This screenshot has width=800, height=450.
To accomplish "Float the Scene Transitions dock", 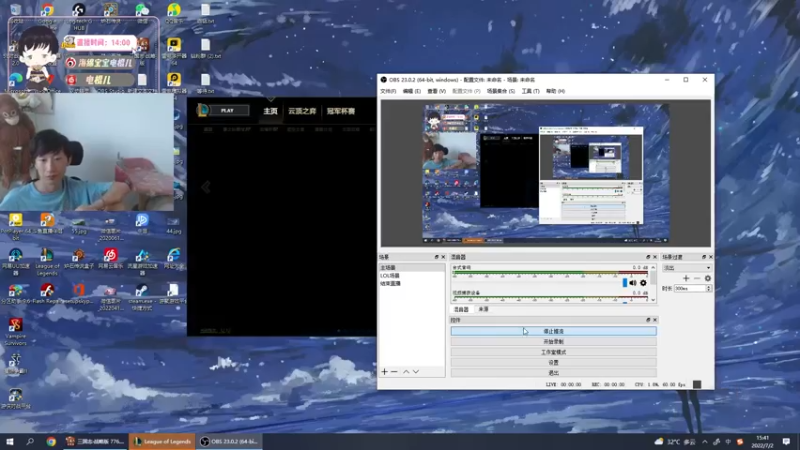I will click(704, 257).
